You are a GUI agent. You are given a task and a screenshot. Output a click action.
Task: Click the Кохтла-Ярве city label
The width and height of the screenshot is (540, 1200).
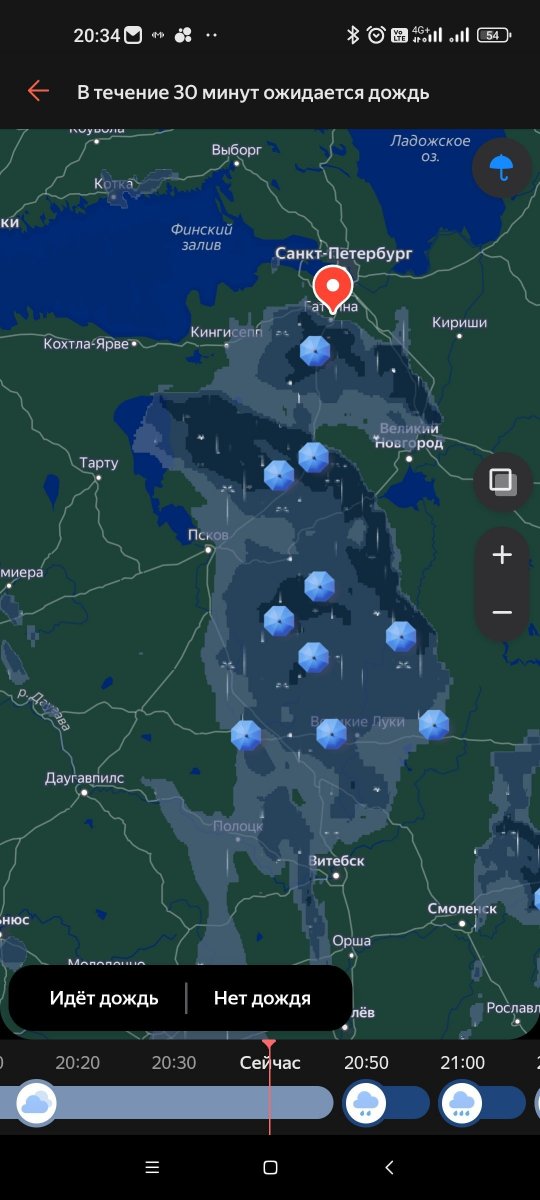point(88,344)
